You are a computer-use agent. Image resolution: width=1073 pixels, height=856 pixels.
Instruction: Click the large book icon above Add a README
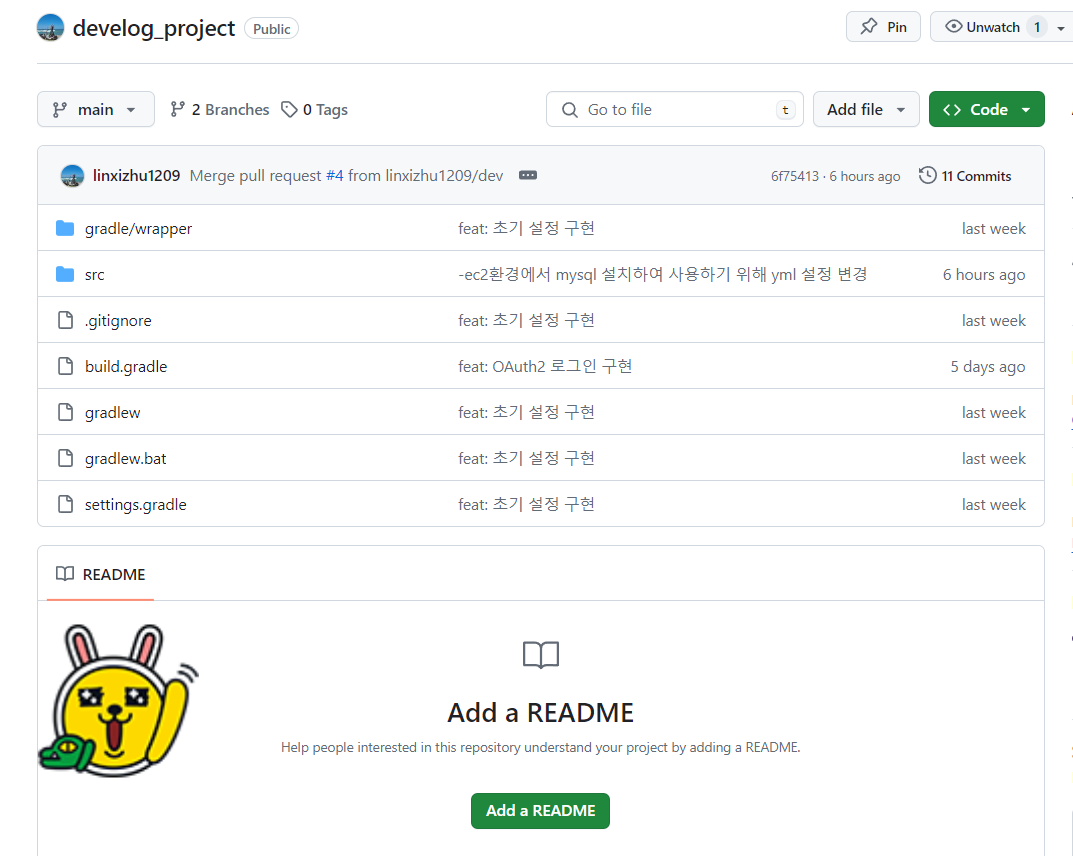[541, 655]
